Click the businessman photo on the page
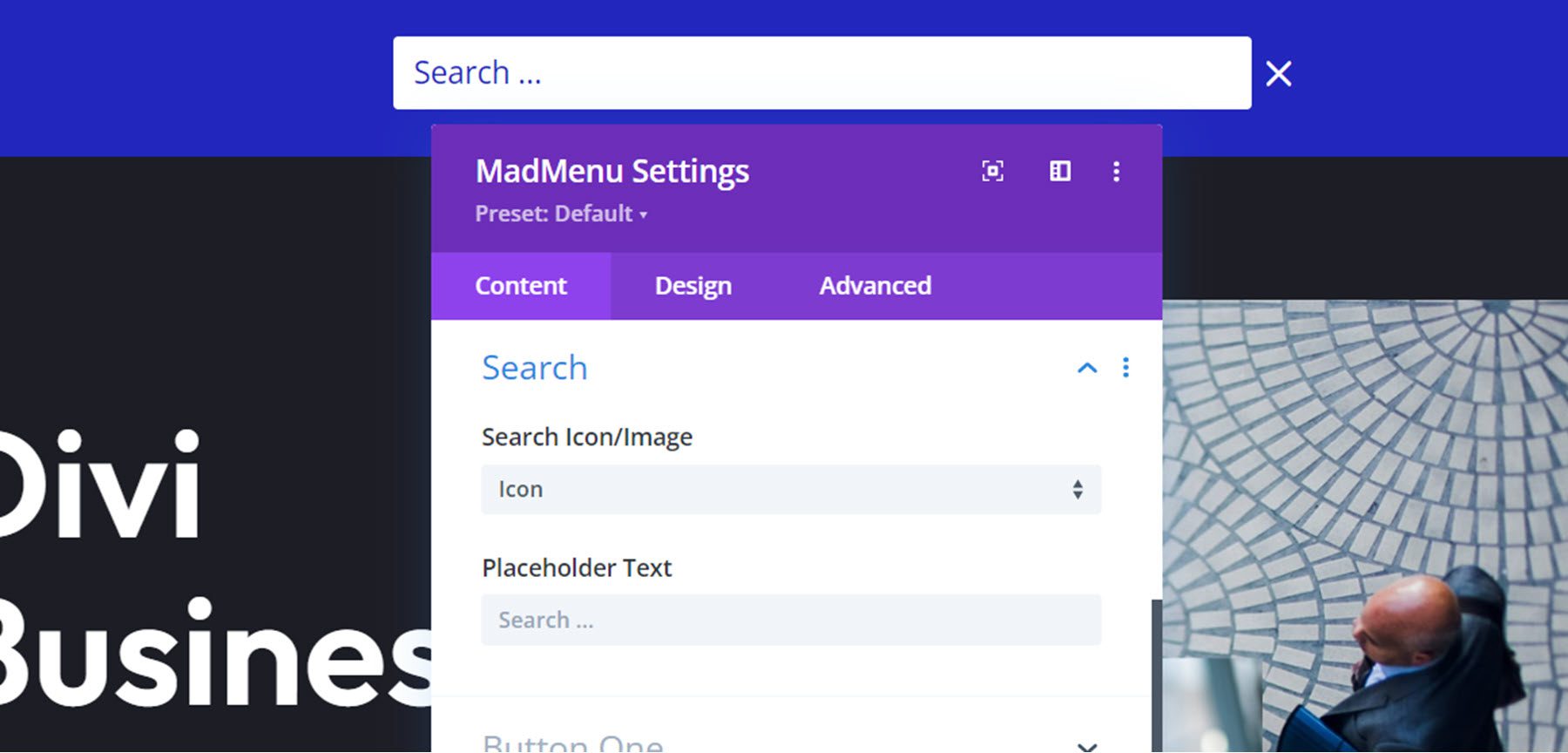1568x753 pixels. [x=1365, y=526]
